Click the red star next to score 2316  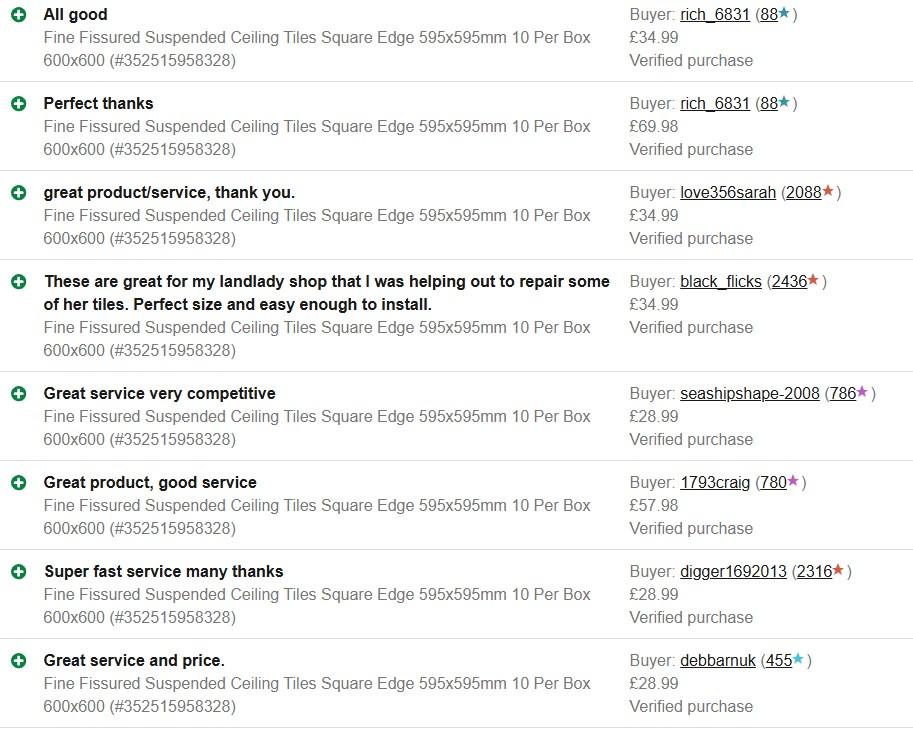[x=839, y=571]
